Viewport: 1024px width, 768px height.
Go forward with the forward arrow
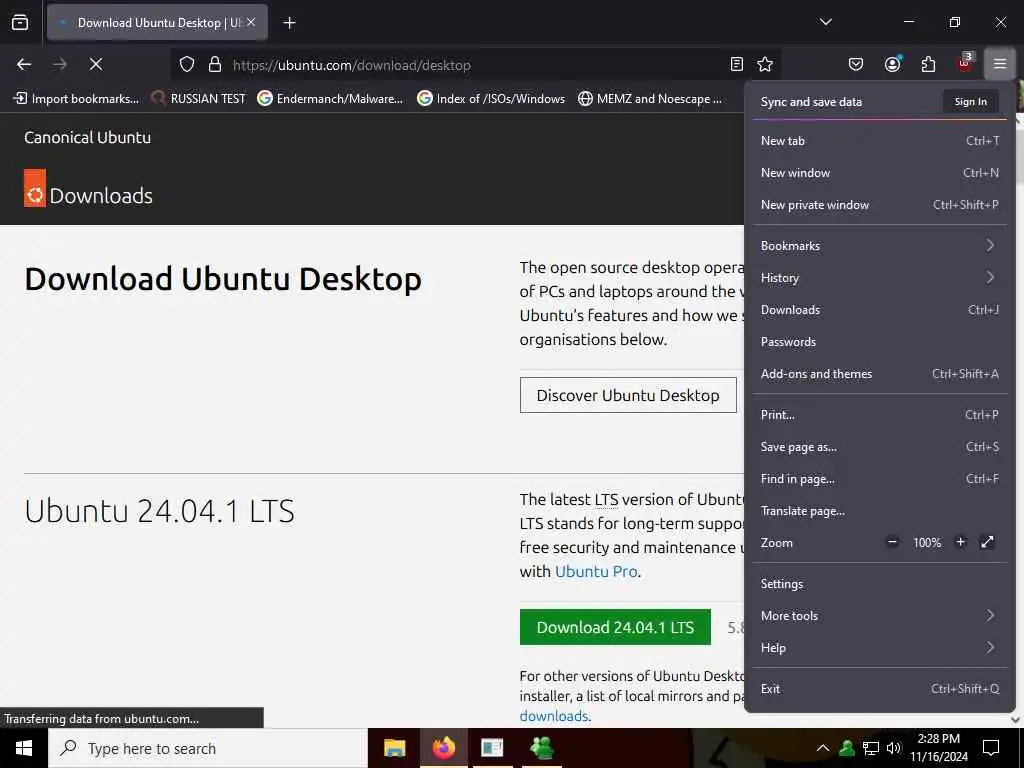pyautogui.click(x=60, y=64)
